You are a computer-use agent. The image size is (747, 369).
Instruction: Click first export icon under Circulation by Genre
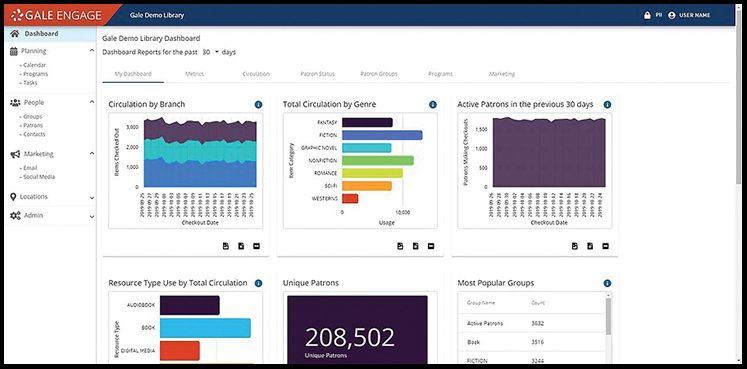(400, 246)
